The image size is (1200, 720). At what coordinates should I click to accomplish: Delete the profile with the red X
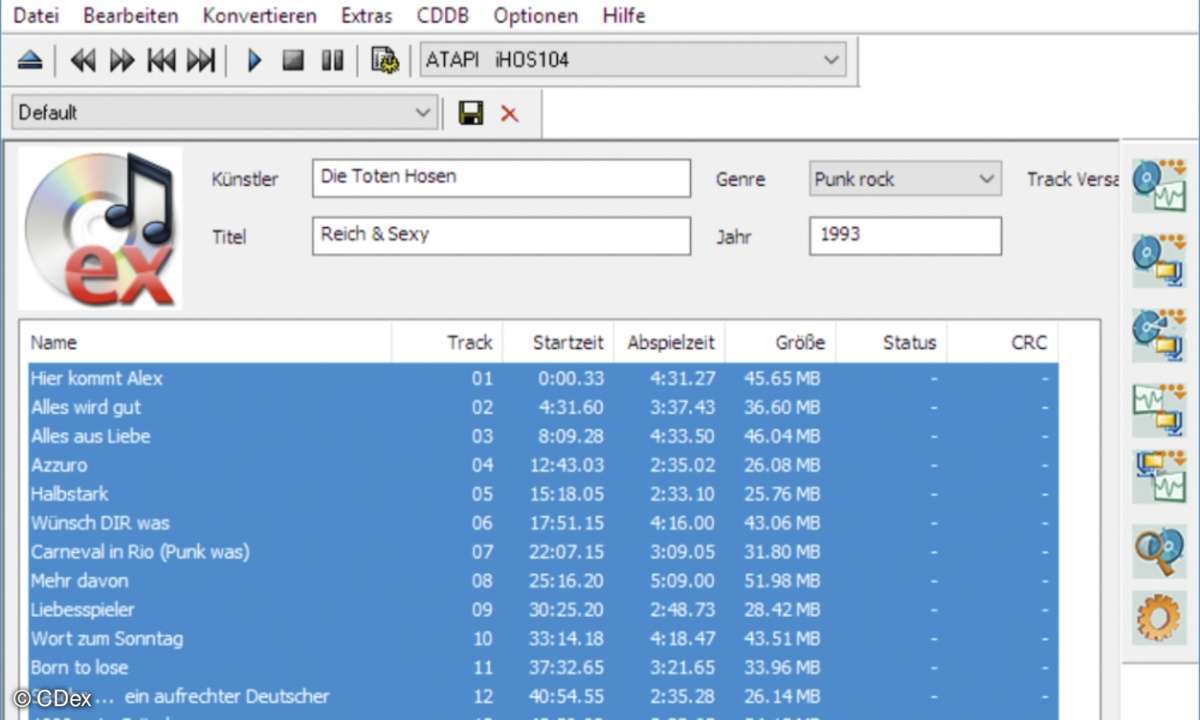tap(510, 114)
